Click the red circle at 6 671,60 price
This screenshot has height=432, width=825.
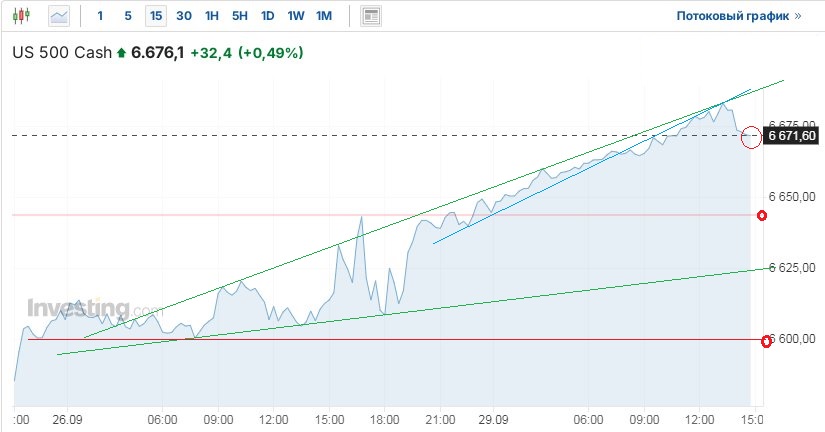(752, 137)
